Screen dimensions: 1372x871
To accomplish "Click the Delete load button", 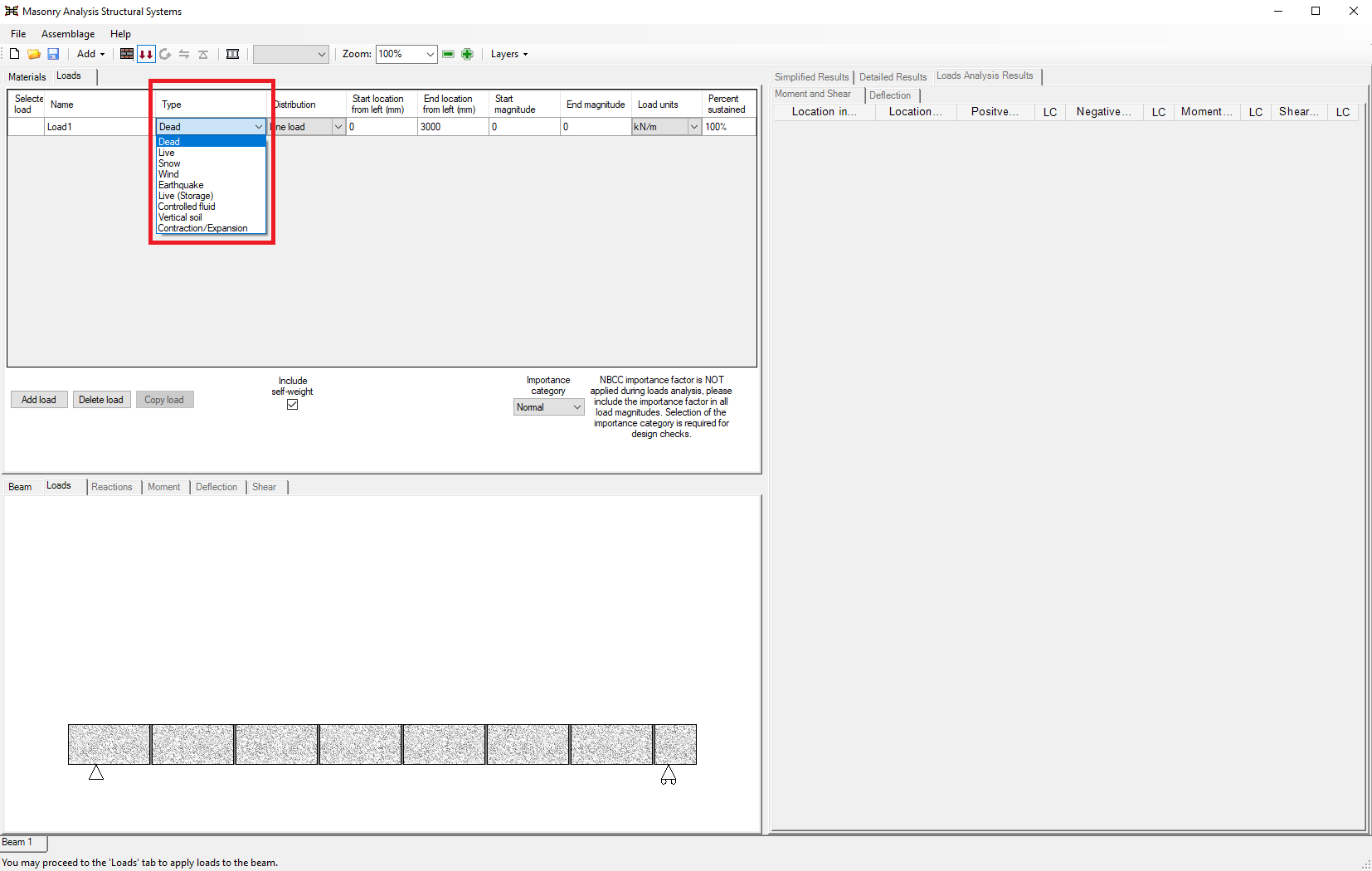I will (101, 400).
